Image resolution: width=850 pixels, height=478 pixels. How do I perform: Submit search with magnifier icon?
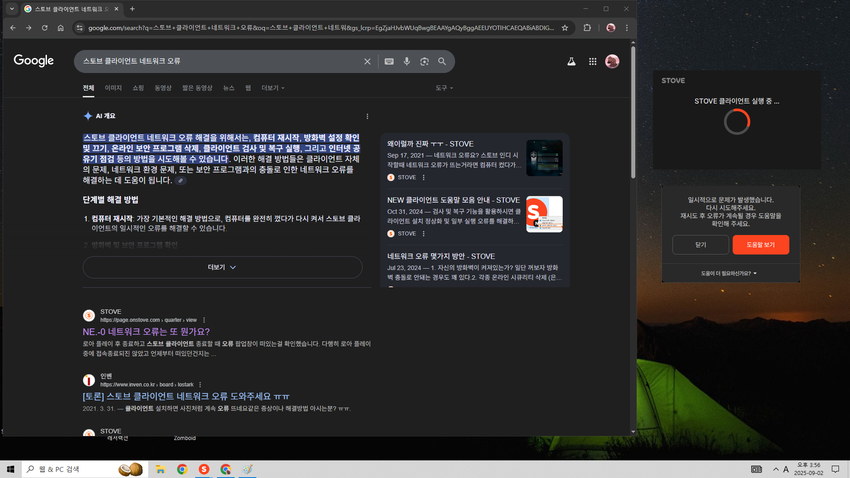[x=442, y=61]
